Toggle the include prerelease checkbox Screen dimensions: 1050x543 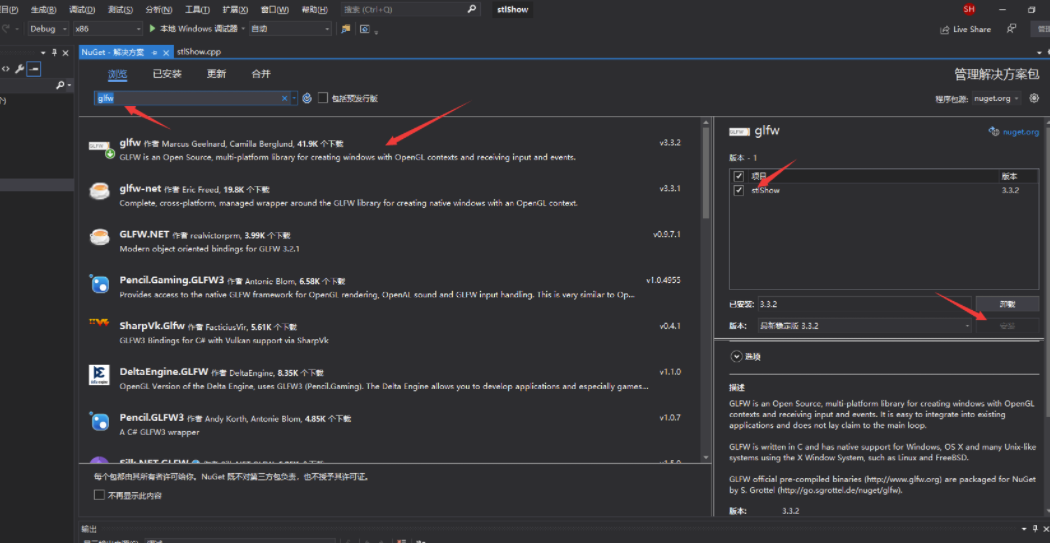[x=323, y=98]
